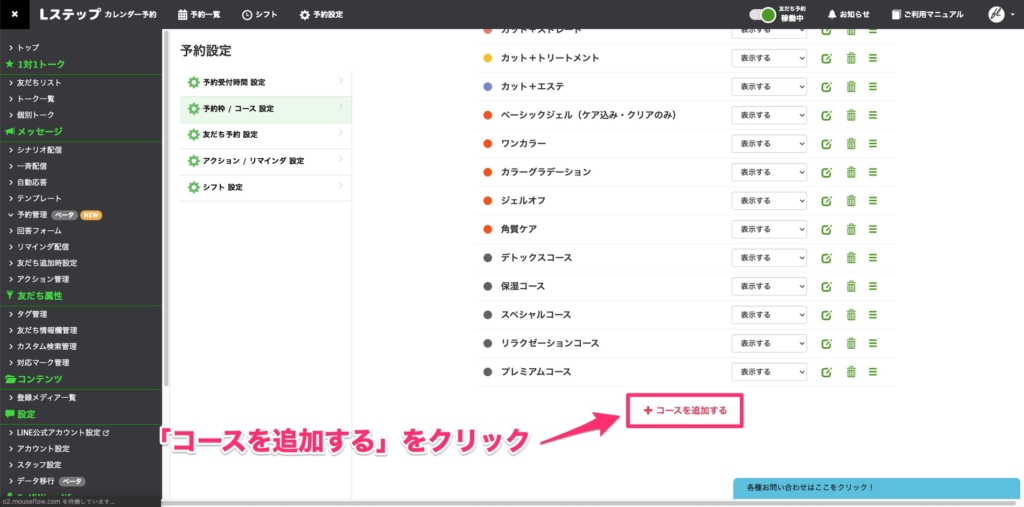Viewport: 1024px width, 507px height.
Task: Delete the ワンカラー course via trash icon
Action: [x=850, y=144]
